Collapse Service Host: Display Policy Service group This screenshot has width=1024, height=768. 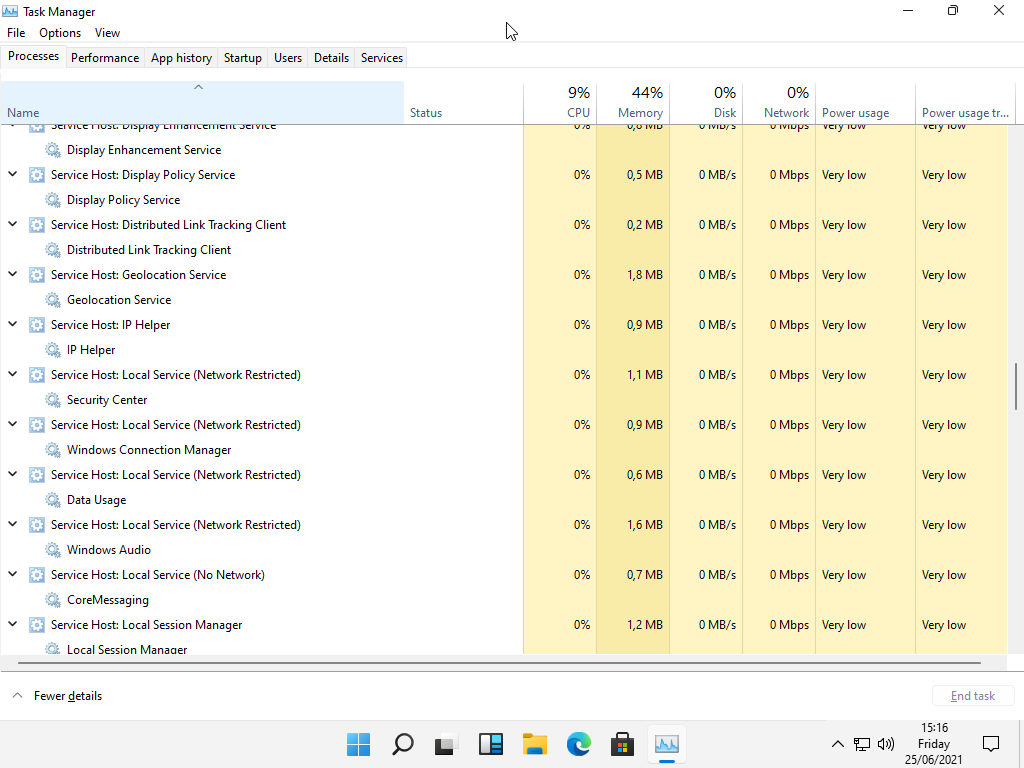[x=13, y=174]
